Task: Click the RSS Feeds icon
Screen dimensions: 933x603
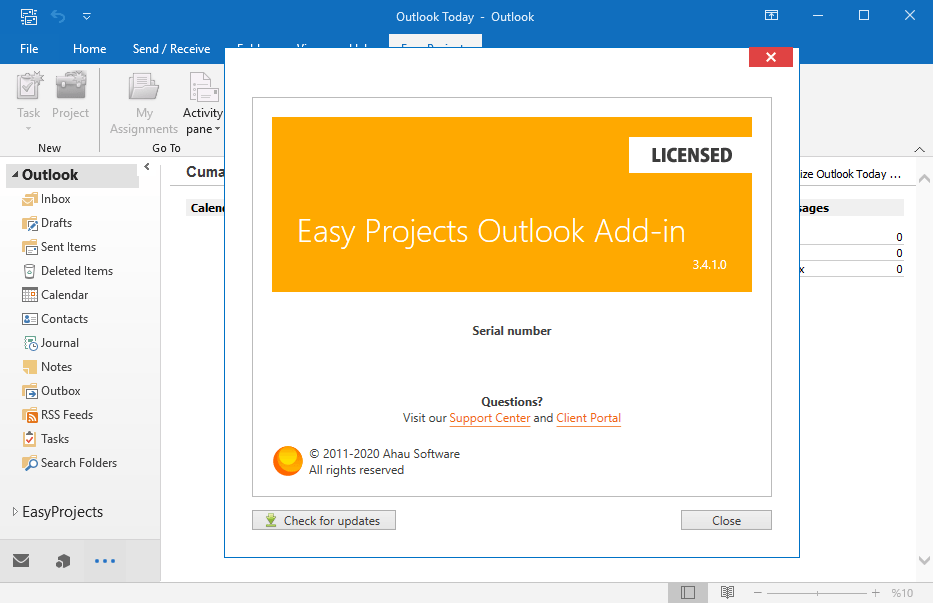Action: (x=30, y=415)
